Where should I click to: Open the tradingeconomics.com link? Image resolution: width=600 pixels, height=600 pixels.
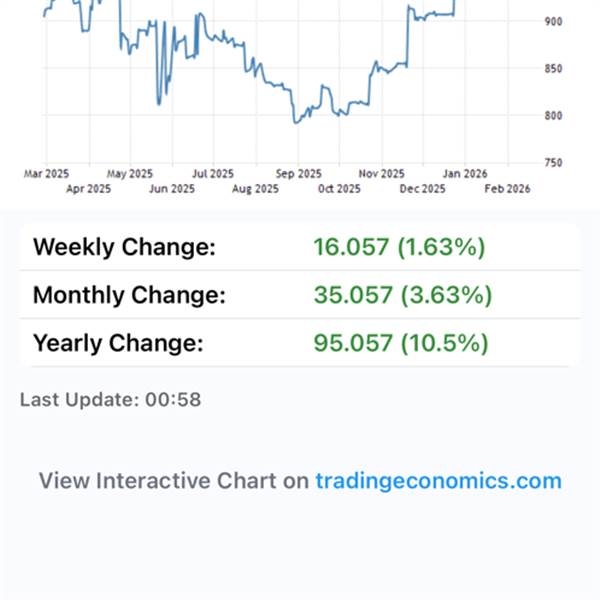tap(438, 480)
